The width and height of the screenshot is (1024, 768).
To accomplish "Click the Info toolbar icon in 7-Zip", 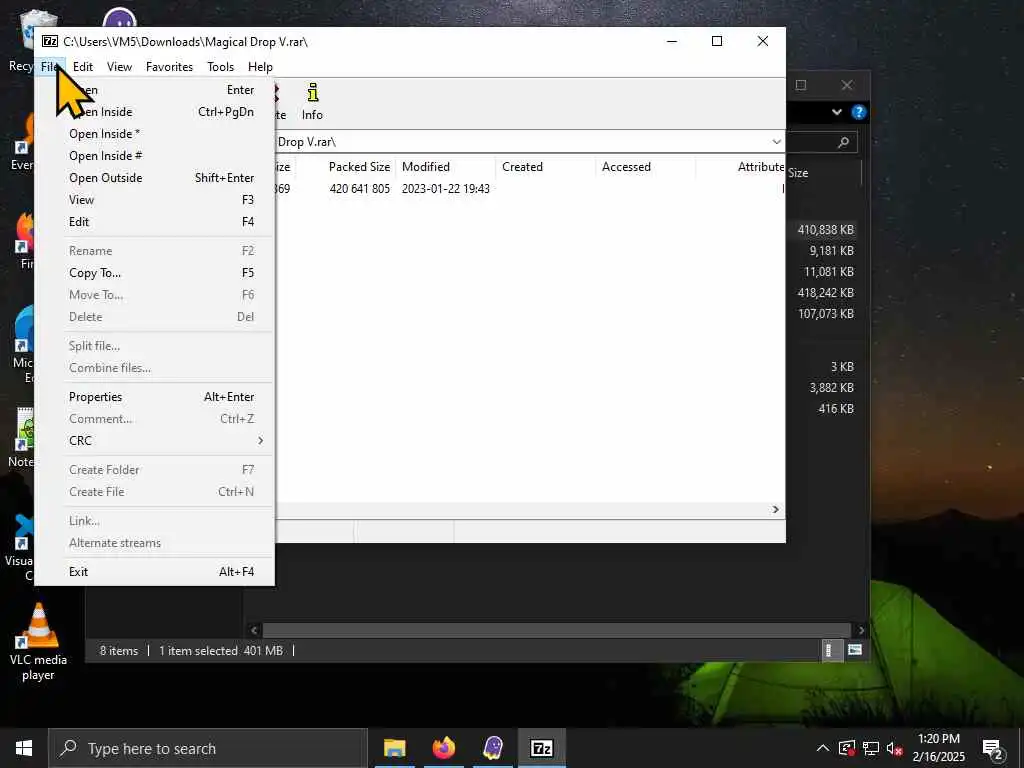I will click(312, 102).
